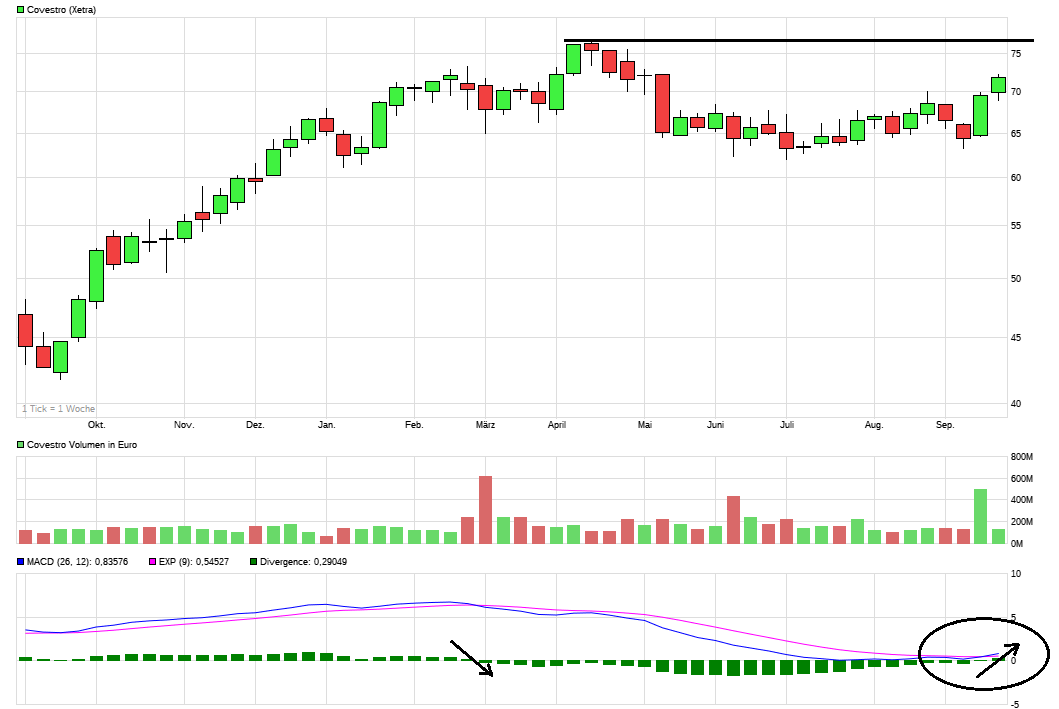This screenshot has width=1059, height=709.
Task: Click the dark green Divergence legend square
Action: (253, 562)
